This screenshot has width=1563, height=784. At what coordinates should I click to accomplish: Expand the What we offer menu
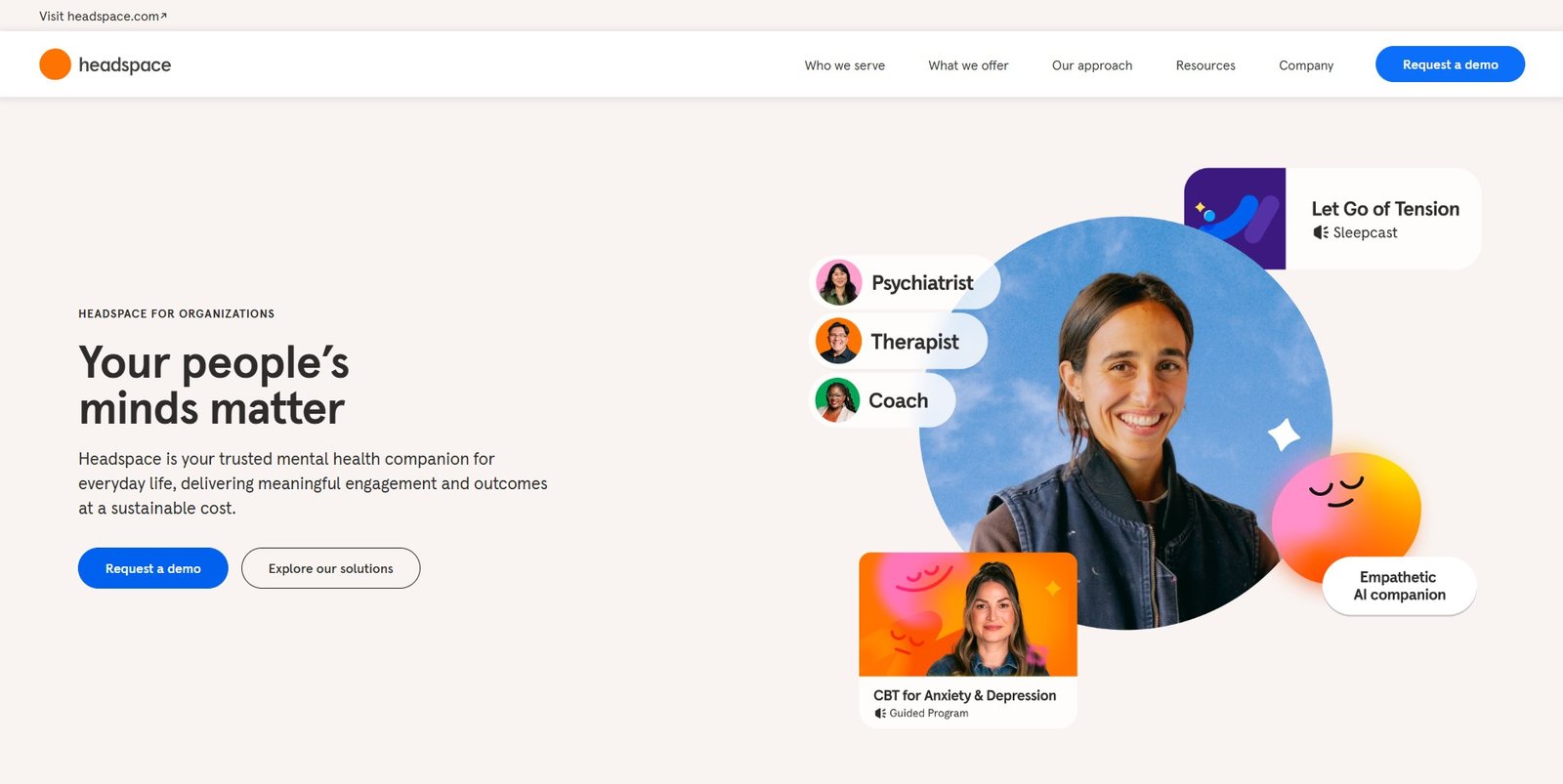click(x=968, y=65)
